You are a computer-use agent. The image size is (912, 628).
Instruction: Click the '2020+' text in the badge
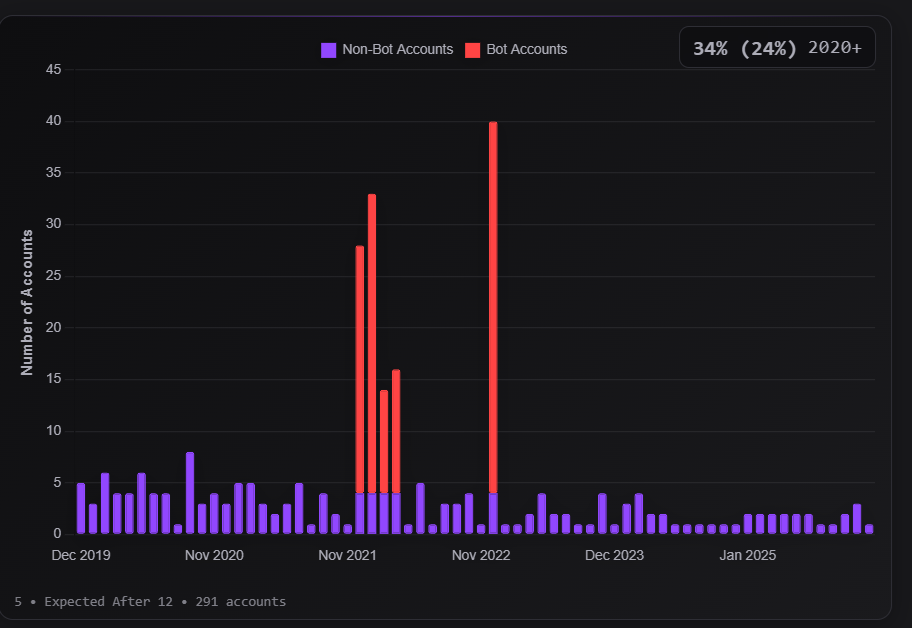tap(835, 48)
